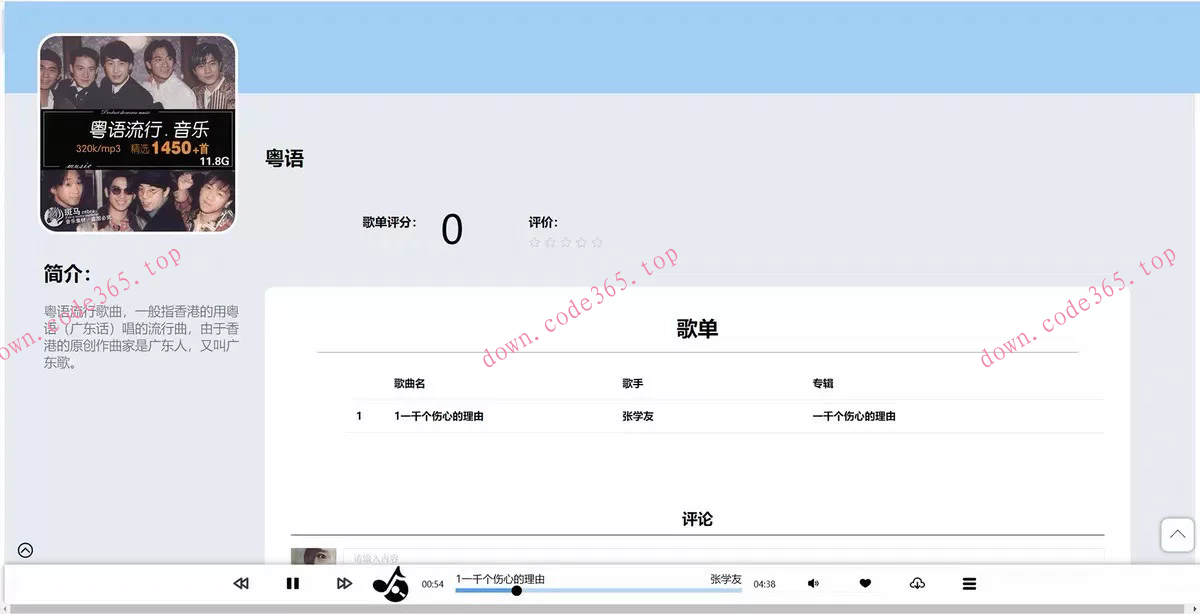The height and width of the screenshot is (614, 1200).
Task: Open the volume speaker icon
Action: (x=813, y=583)
